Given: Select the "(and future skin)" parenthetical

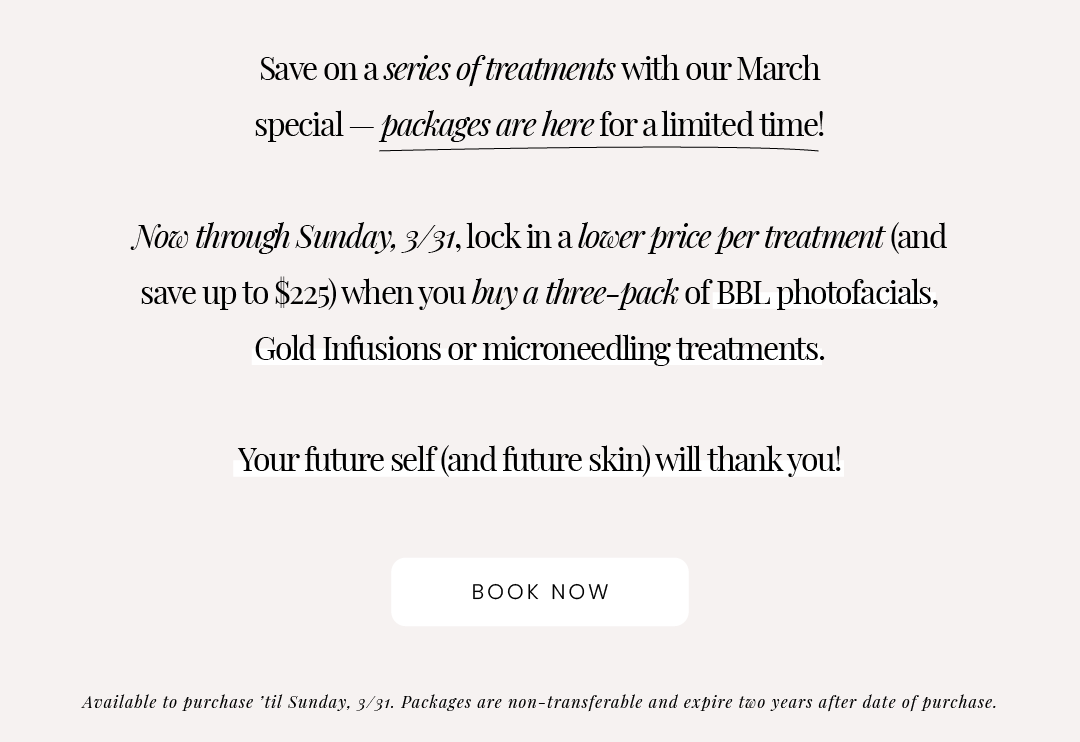Looking at the screenshot, I should coord(546,460).
